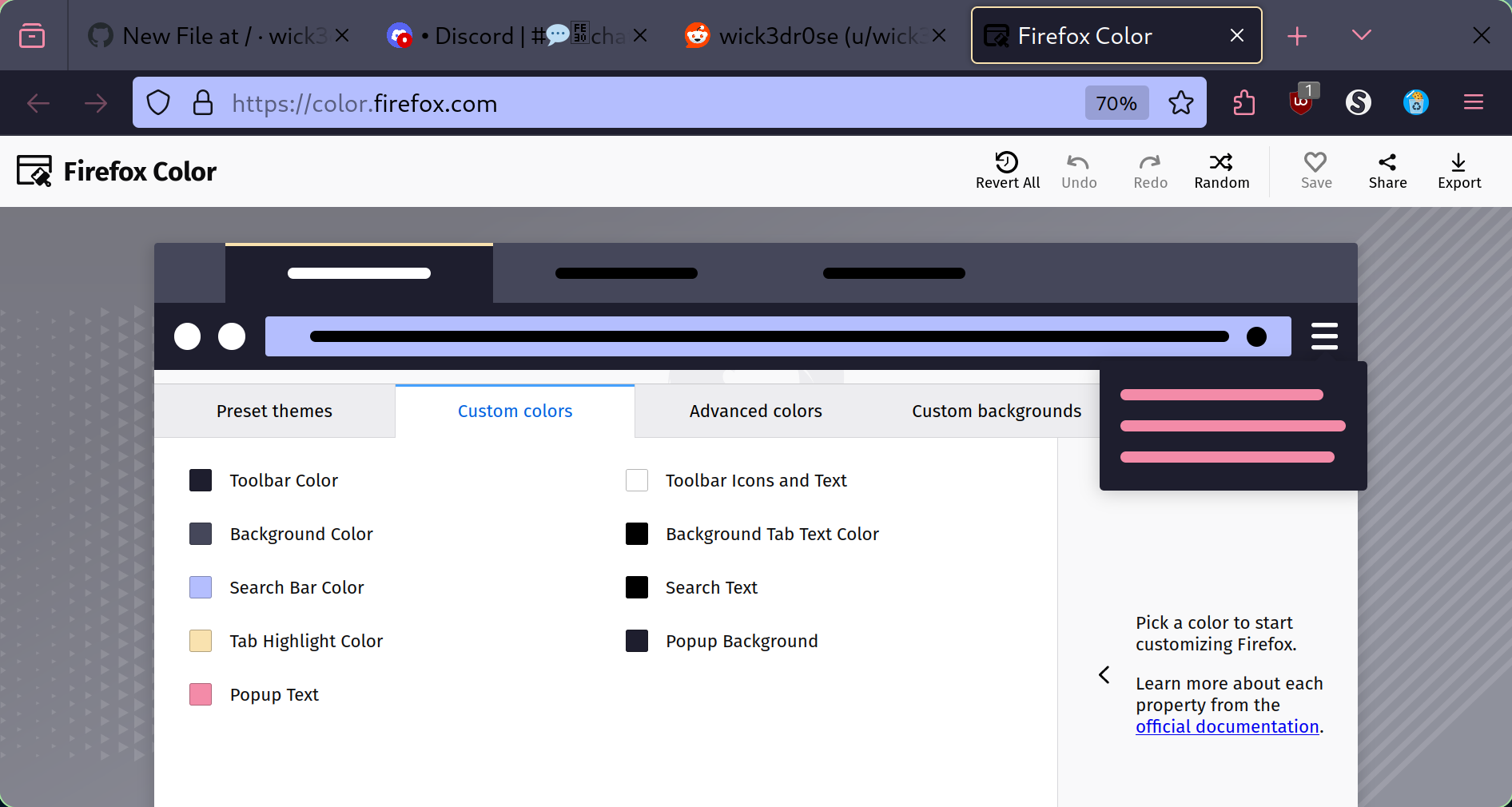The height and width of the screenshot is (807, 1512).
Task: Close the GitHub New File tab
Action: (x=342, y=35)
